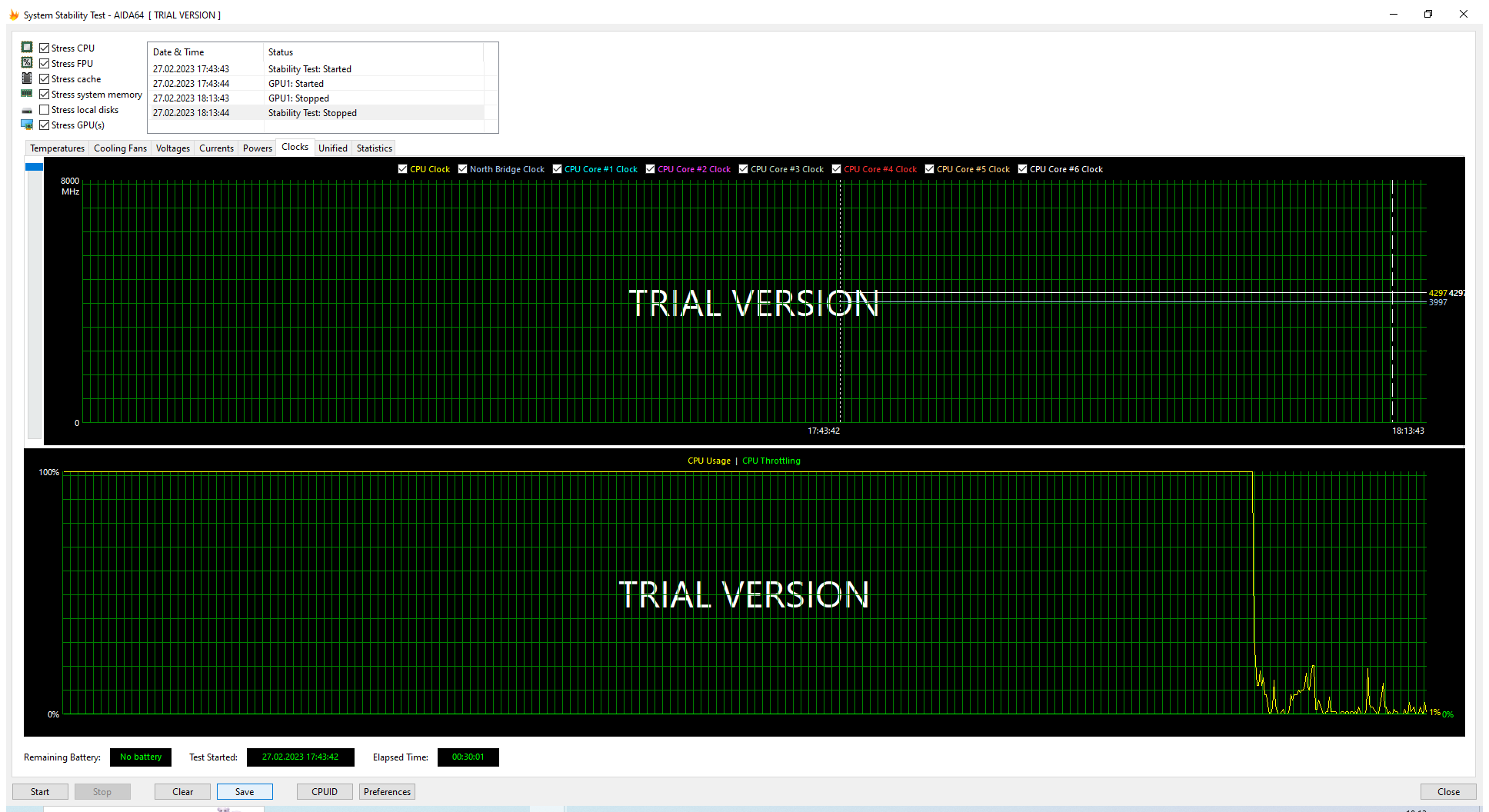Image resolution: width=1489 pixels, height=812 pixels.
Task: Click the 17:43:42 timeline marker in clock graph
Action: [824, 431]
